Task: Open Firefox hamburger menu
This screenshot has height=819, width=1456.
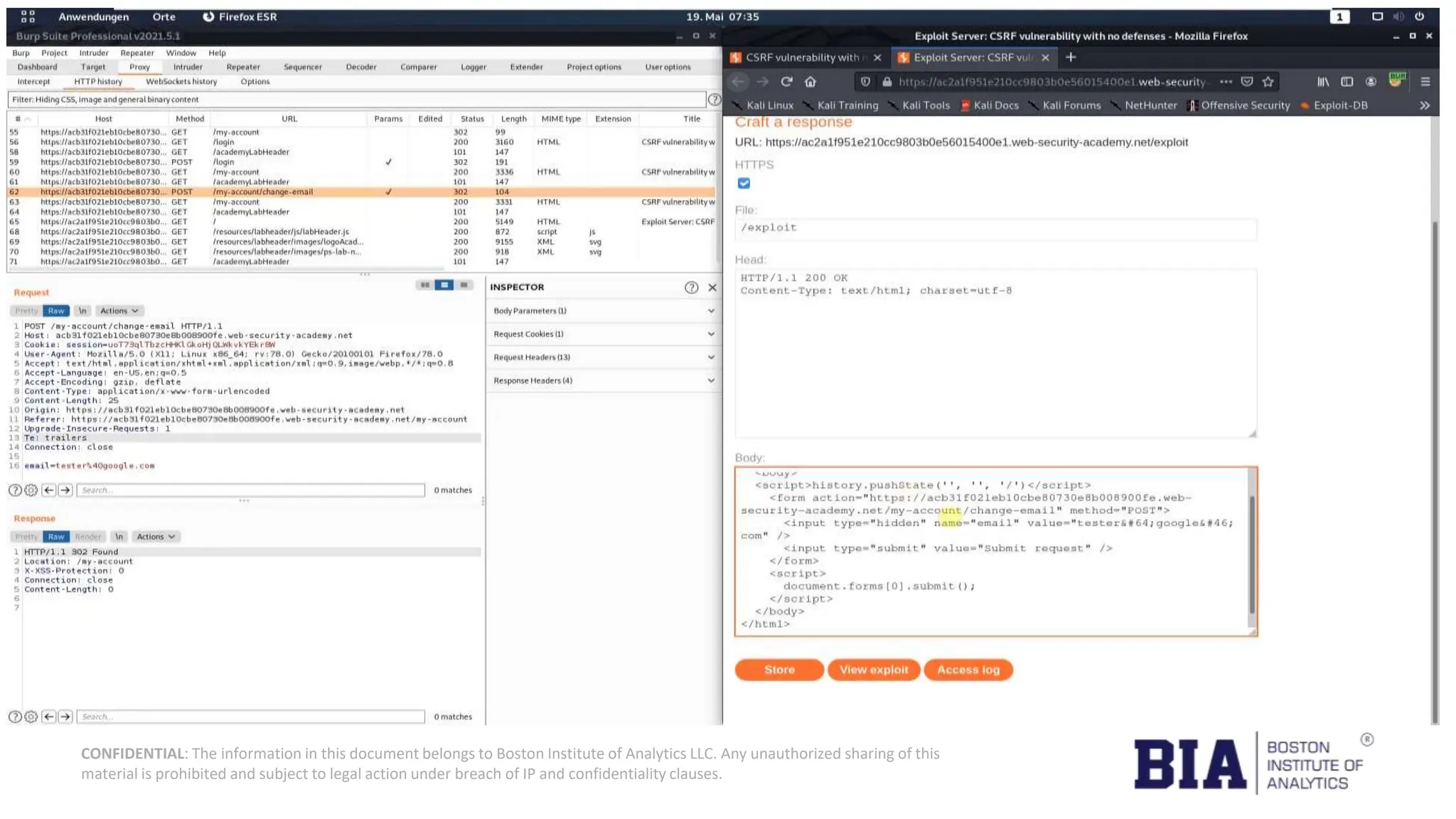Action: [1425, 82]
